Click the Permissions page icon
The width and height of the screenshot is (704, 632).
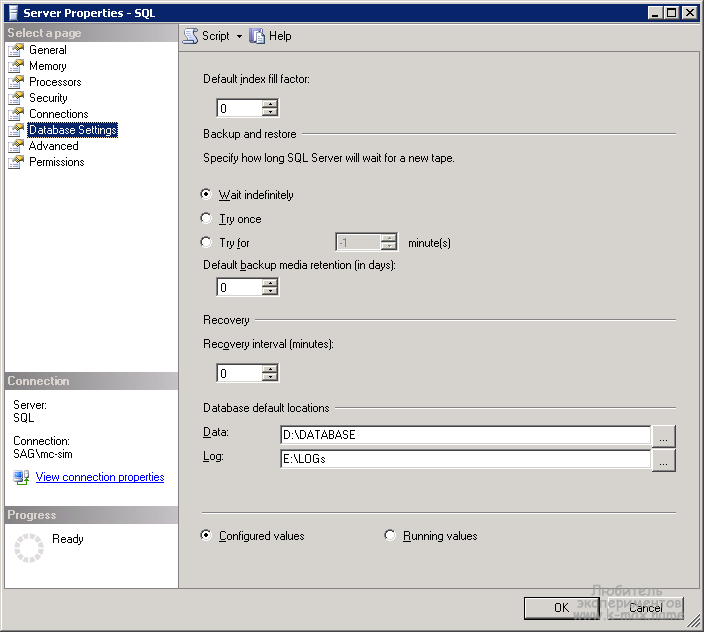[16, 162]
